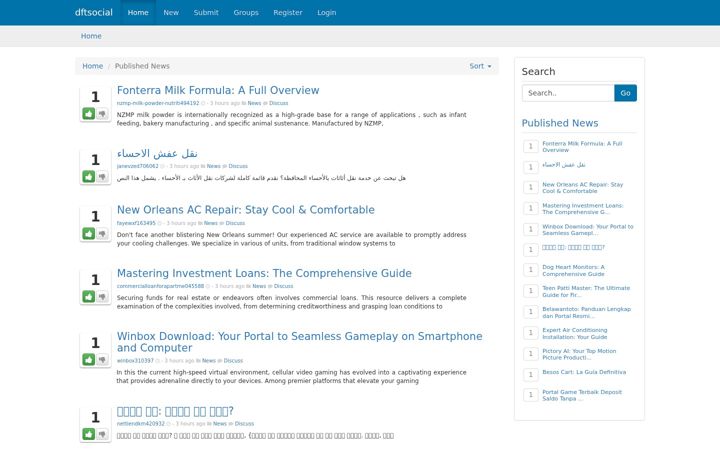Downvote the Winbox Download post

coord(102,360)
